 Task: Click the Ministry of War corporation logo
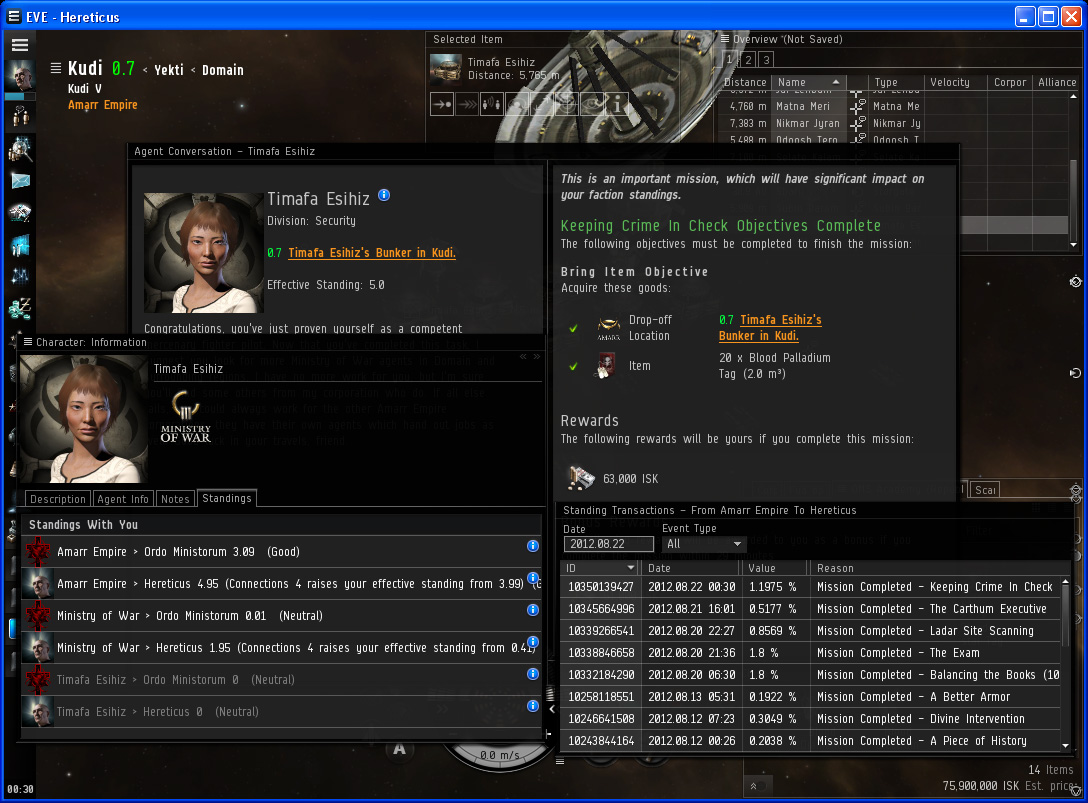[x=185, y=416]
